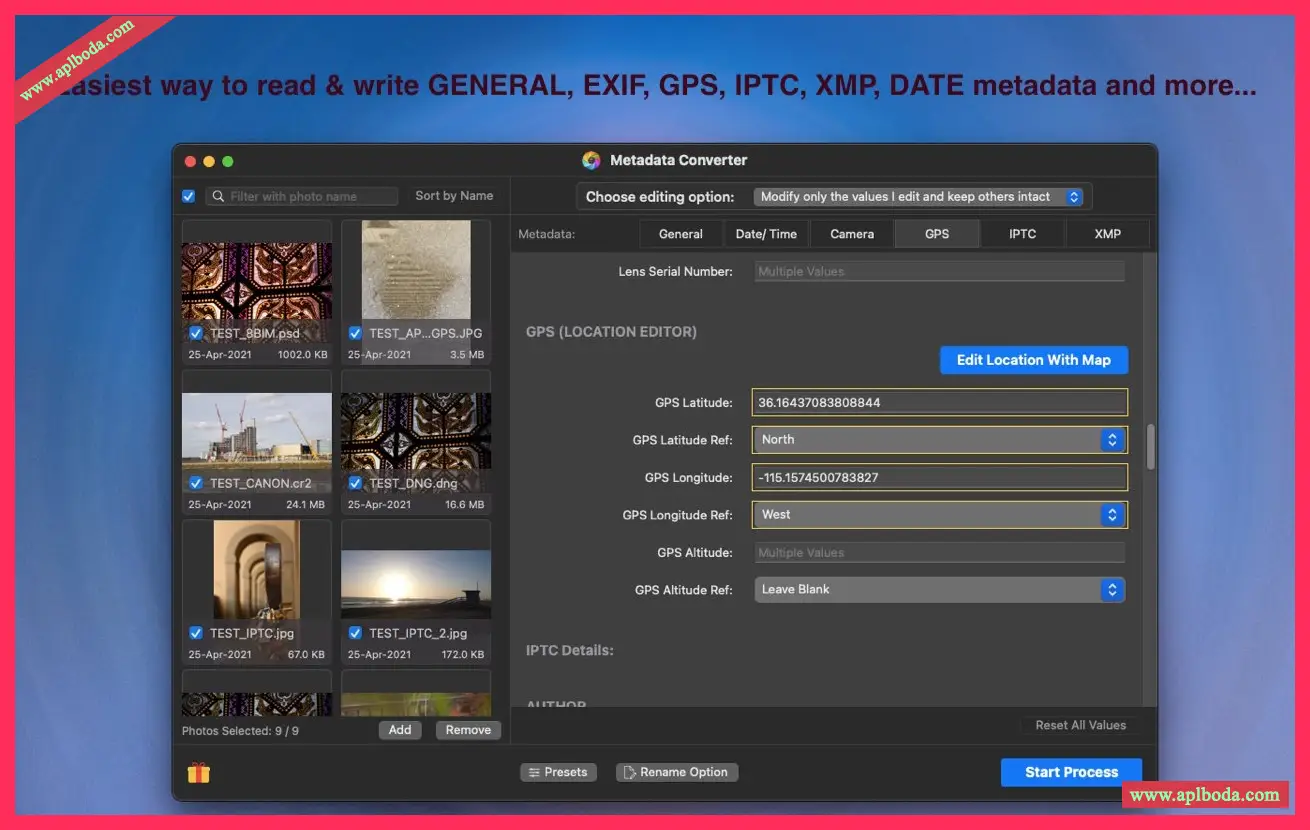Screen dimensions: 1310x830
Task: Uncheck the TEST_DNG.dng checkbox
Action: (x=355, y=483)
